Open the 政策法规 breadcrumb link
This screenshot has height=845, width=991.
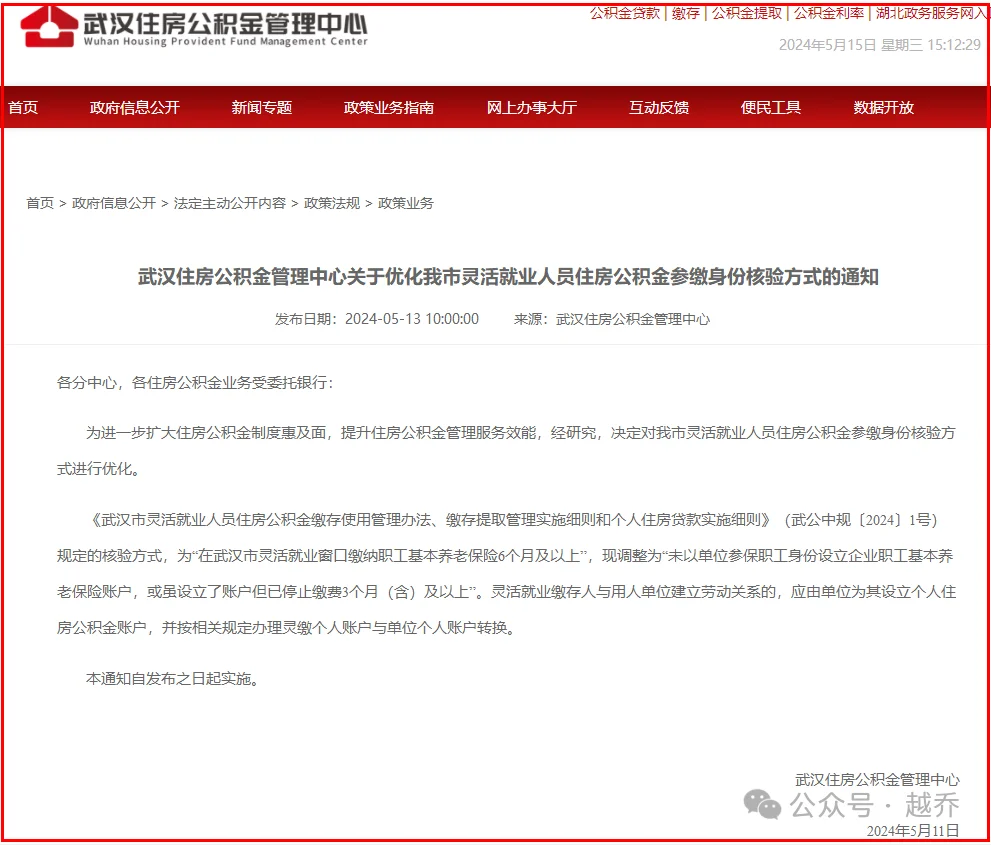pyautogui.click(x=332, y=203)
